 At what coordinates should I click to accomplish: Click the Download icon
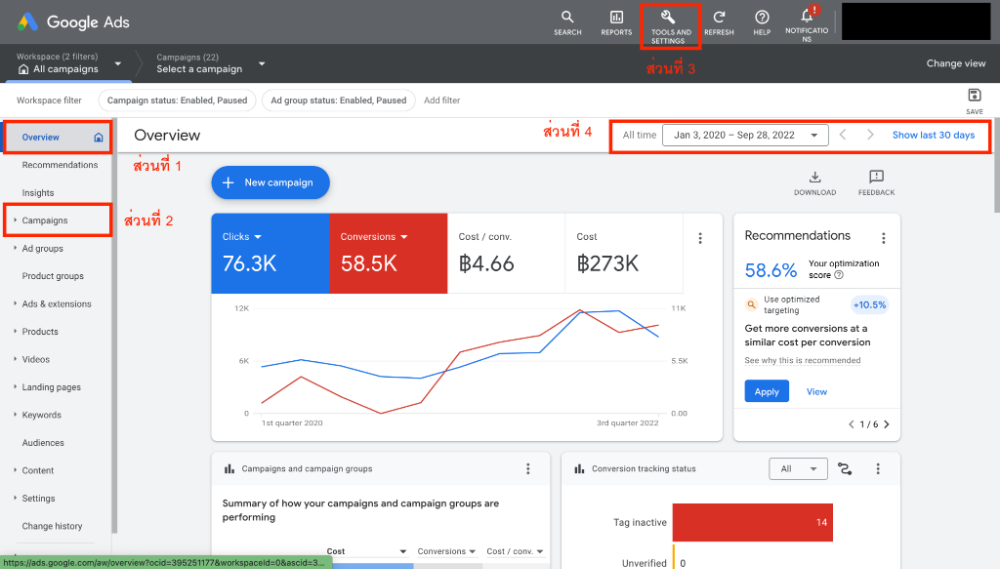coord(814,177)
